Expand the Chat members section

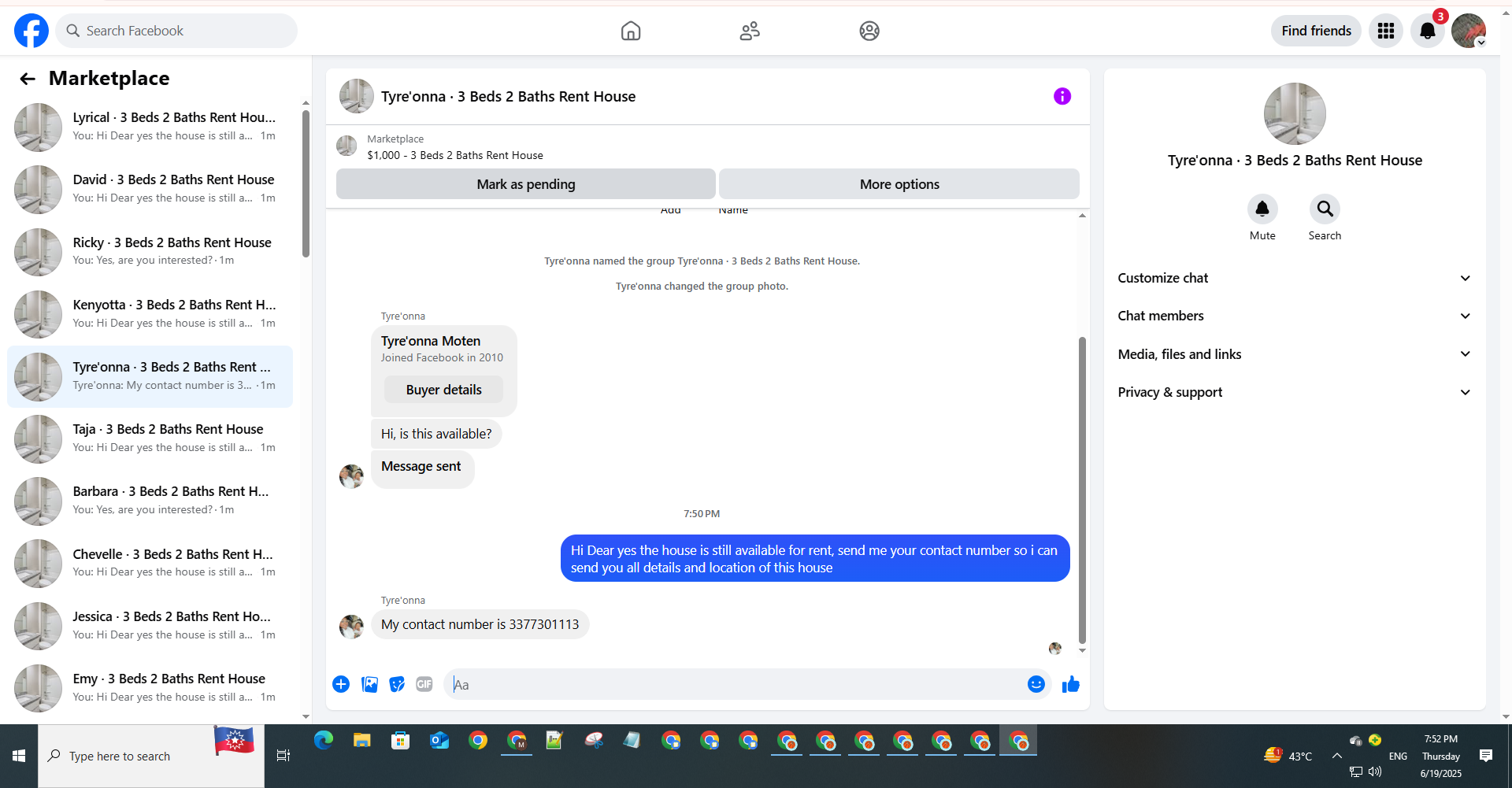[x=1295, y=316]
